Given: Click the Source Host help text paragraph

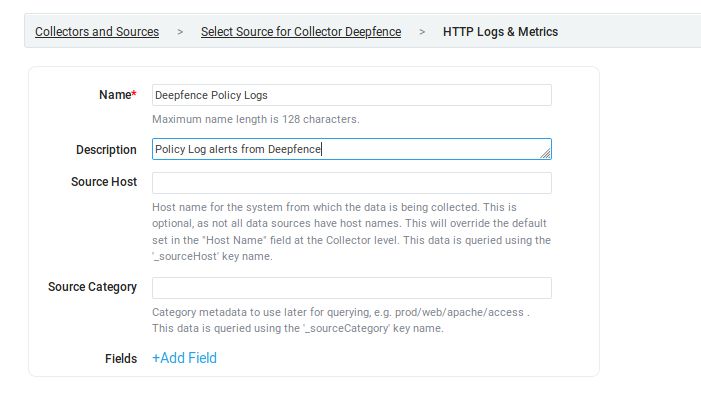Looking at the screenshot, I should click(351, 232).
